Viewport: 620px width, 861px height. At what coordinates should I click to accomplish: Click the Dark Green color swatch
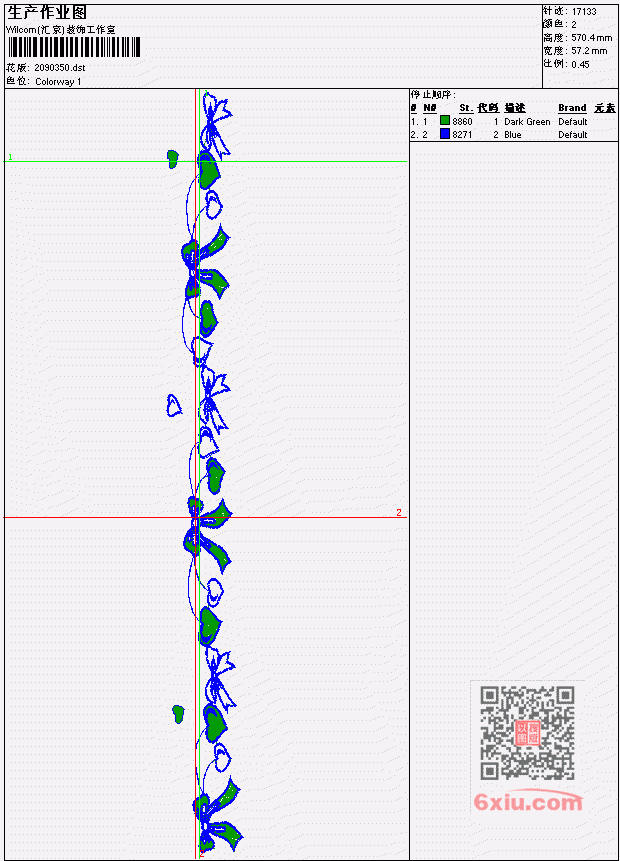(445, 120)
